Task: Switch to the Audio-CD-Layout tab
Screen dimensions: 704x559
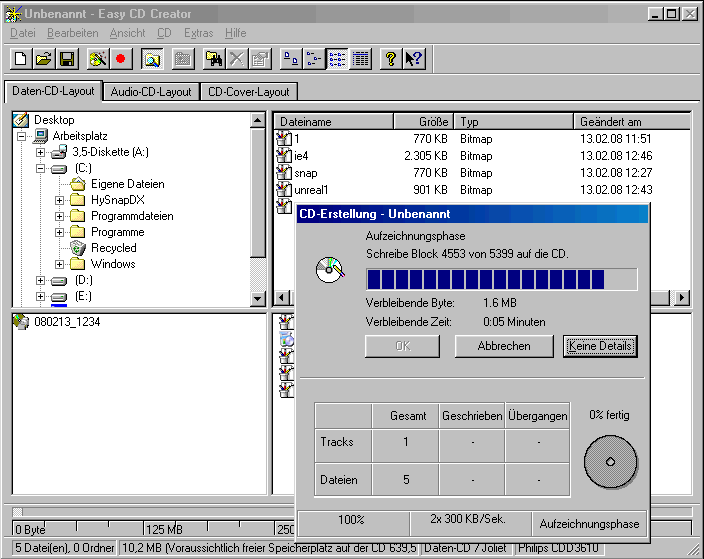Action: coord(151,92)
